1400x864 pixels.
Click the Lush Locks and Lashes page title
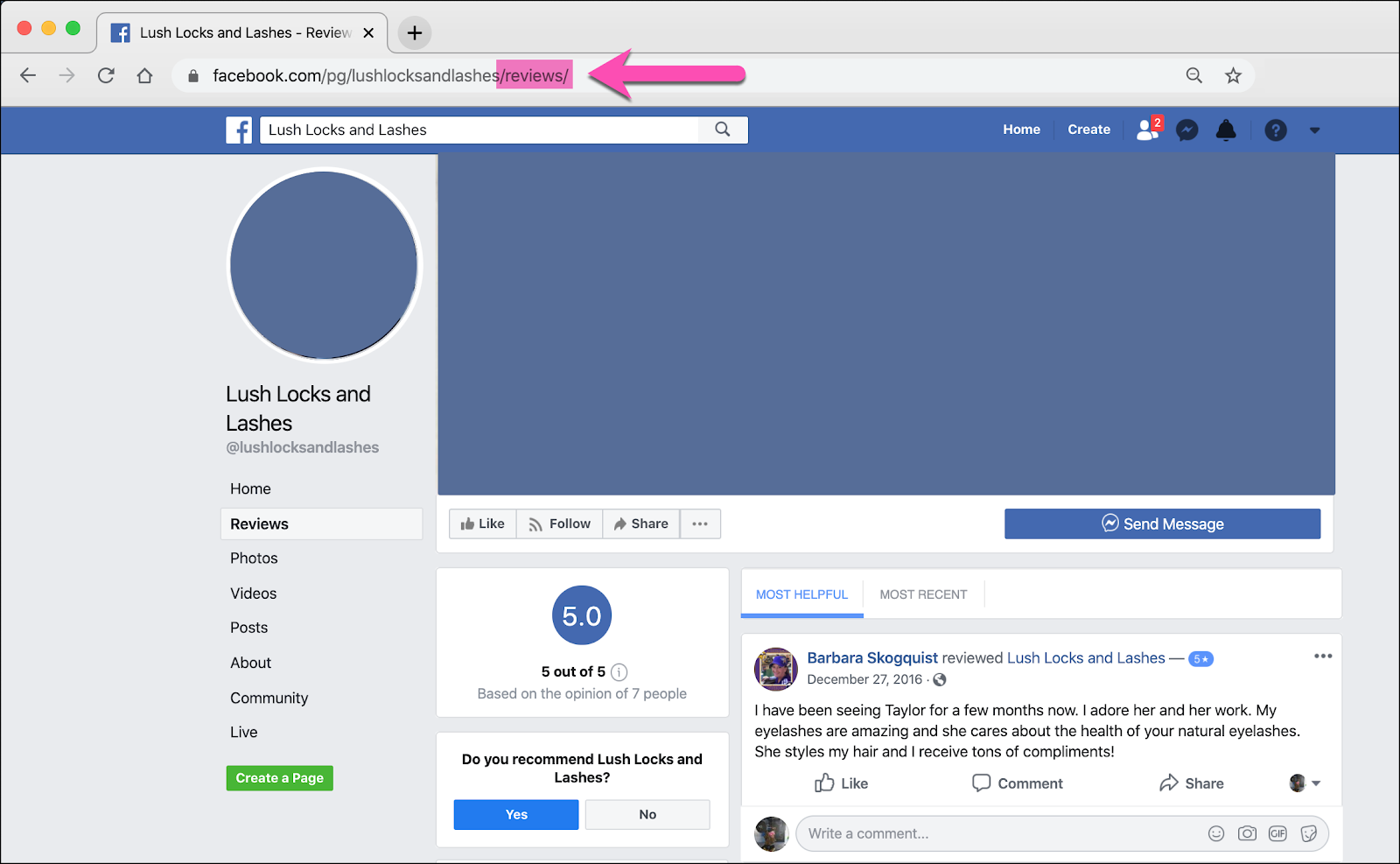click(298, 408)
